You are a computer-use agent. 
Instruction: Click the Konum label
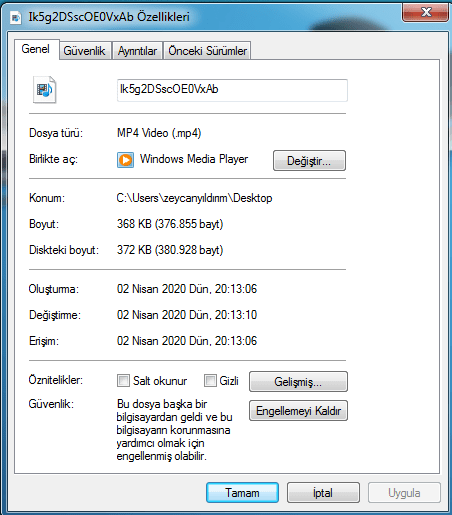coord(47,198)
